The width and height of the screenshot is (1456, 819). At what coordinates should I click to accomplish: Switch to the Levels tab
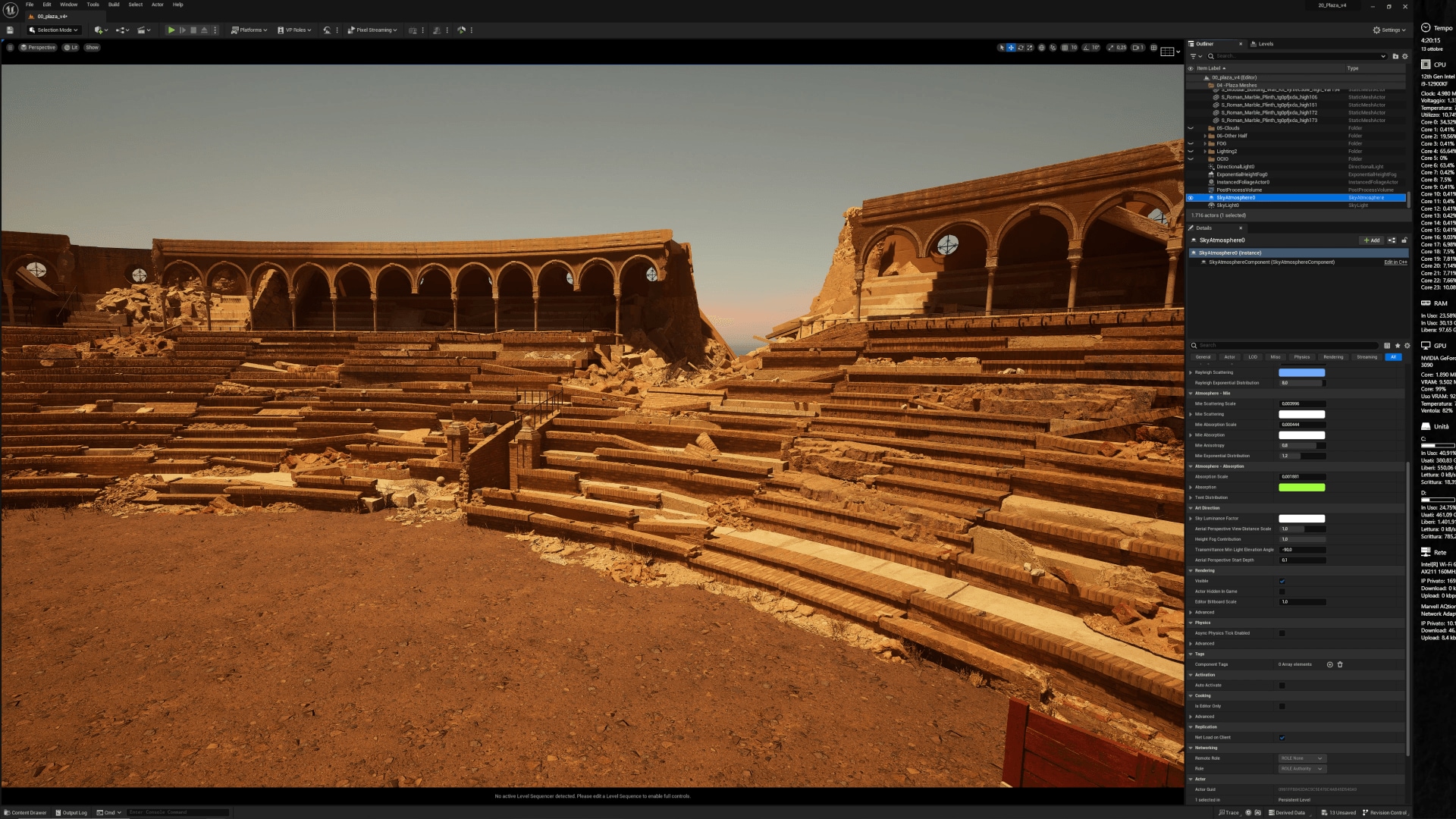1265,44
